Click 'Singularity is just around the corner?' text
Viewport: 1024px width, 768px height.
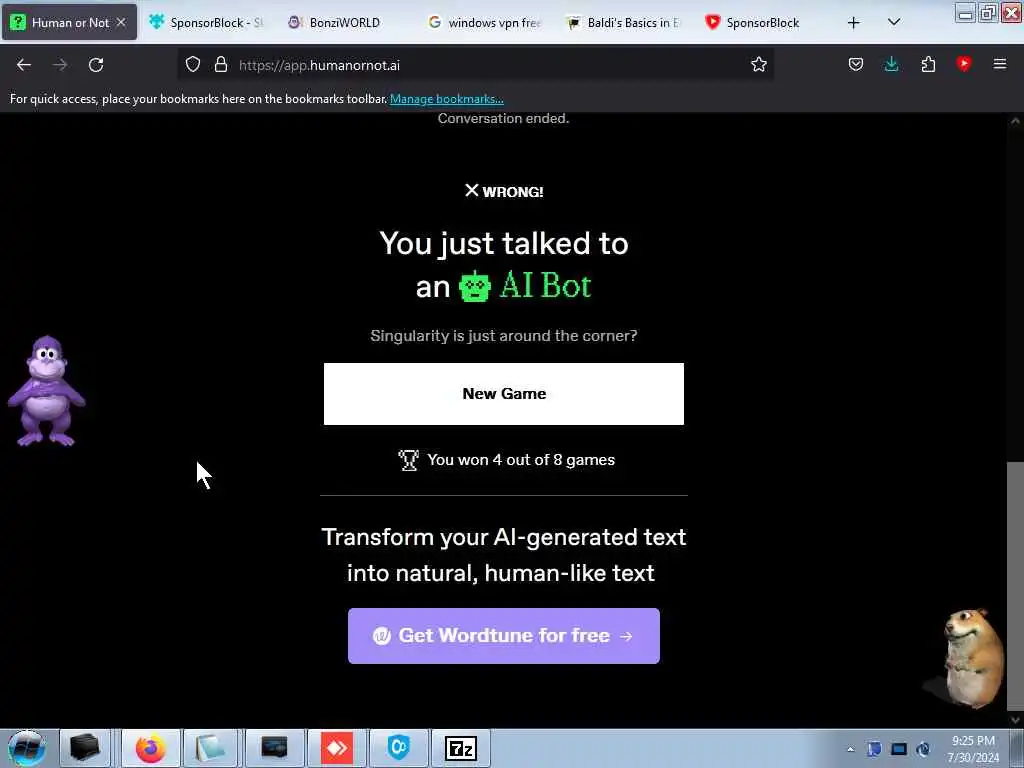click(x=504, y=336)
